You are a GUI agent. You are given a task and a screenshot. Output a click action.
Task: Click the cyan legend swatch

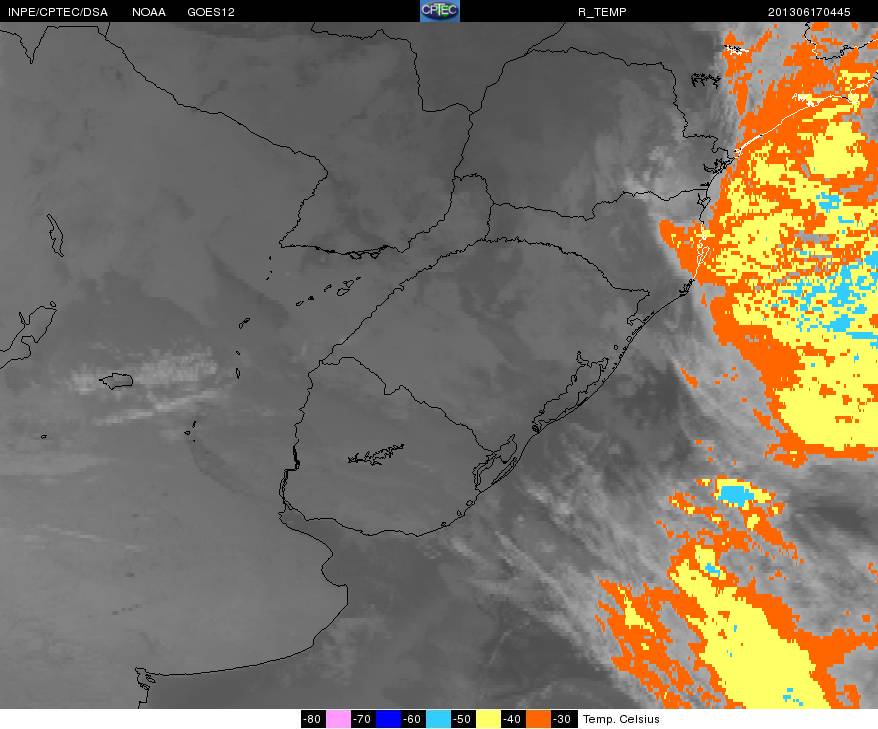pyautogui.click(x=438, y=719)
